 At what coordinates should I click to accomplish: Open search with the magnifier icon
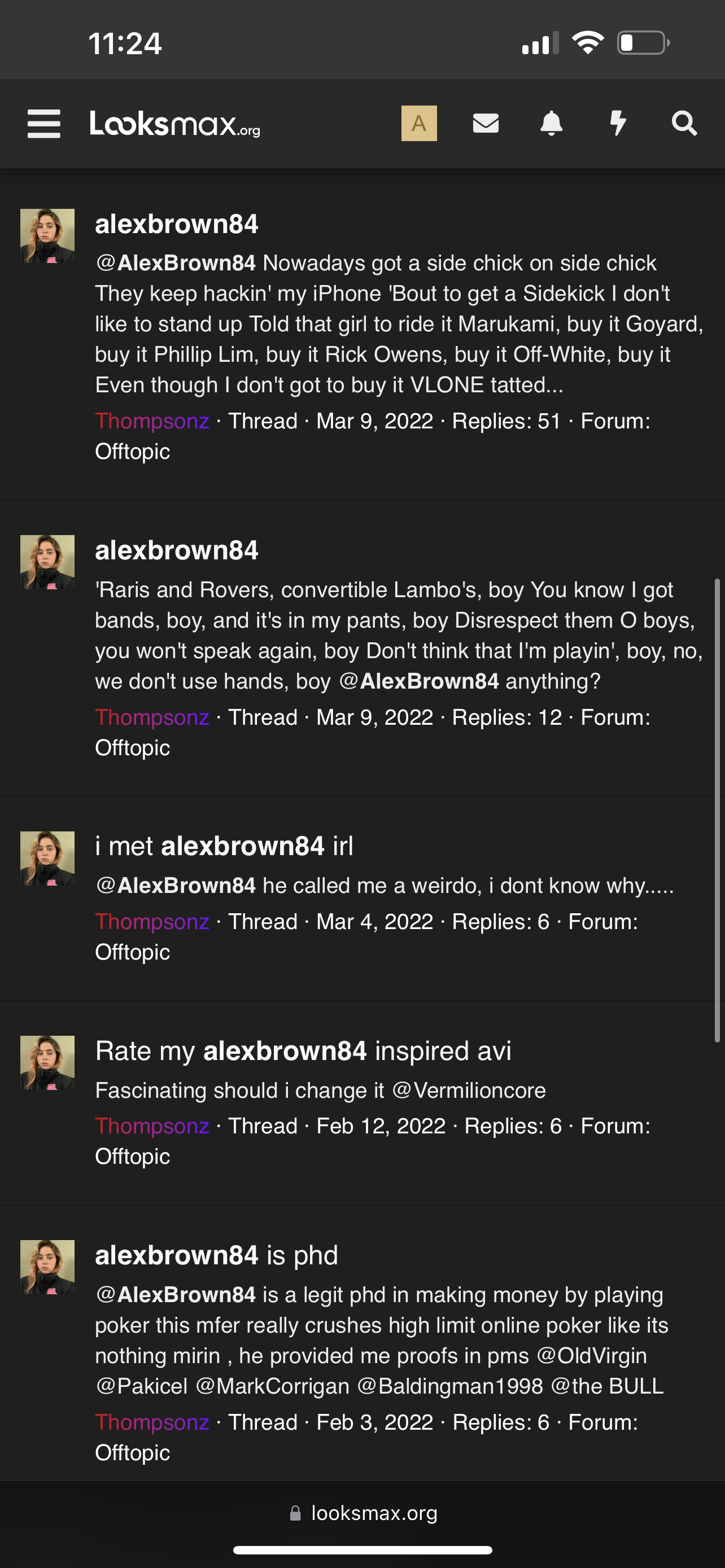pos(684,124)
